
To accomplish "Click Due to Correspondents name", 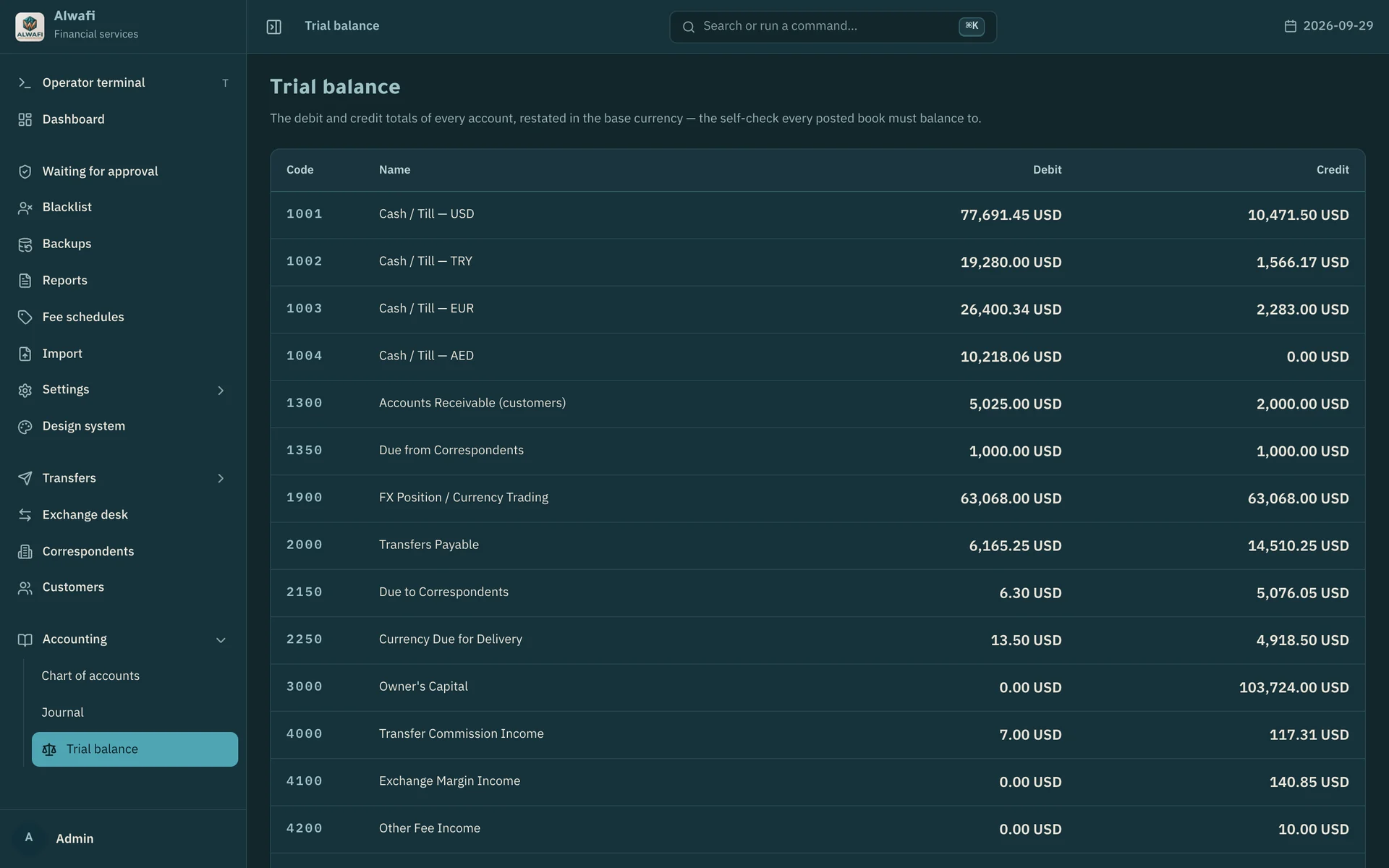I will pos(443,592).
